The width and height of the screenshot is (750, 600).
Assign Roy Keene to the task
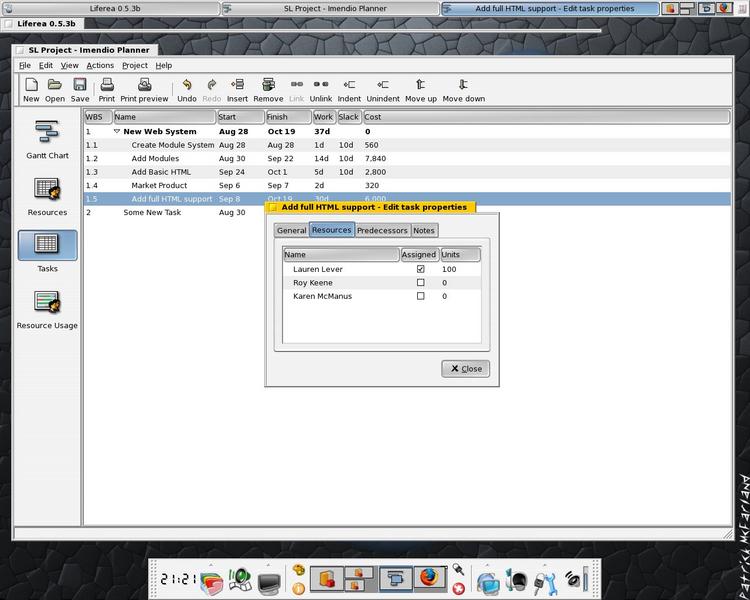point(420,282)
